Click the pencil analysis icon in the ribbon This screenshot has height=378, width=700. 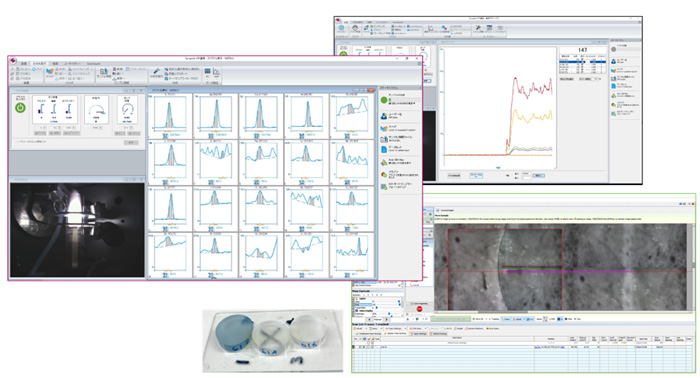[x=157, y=71]
